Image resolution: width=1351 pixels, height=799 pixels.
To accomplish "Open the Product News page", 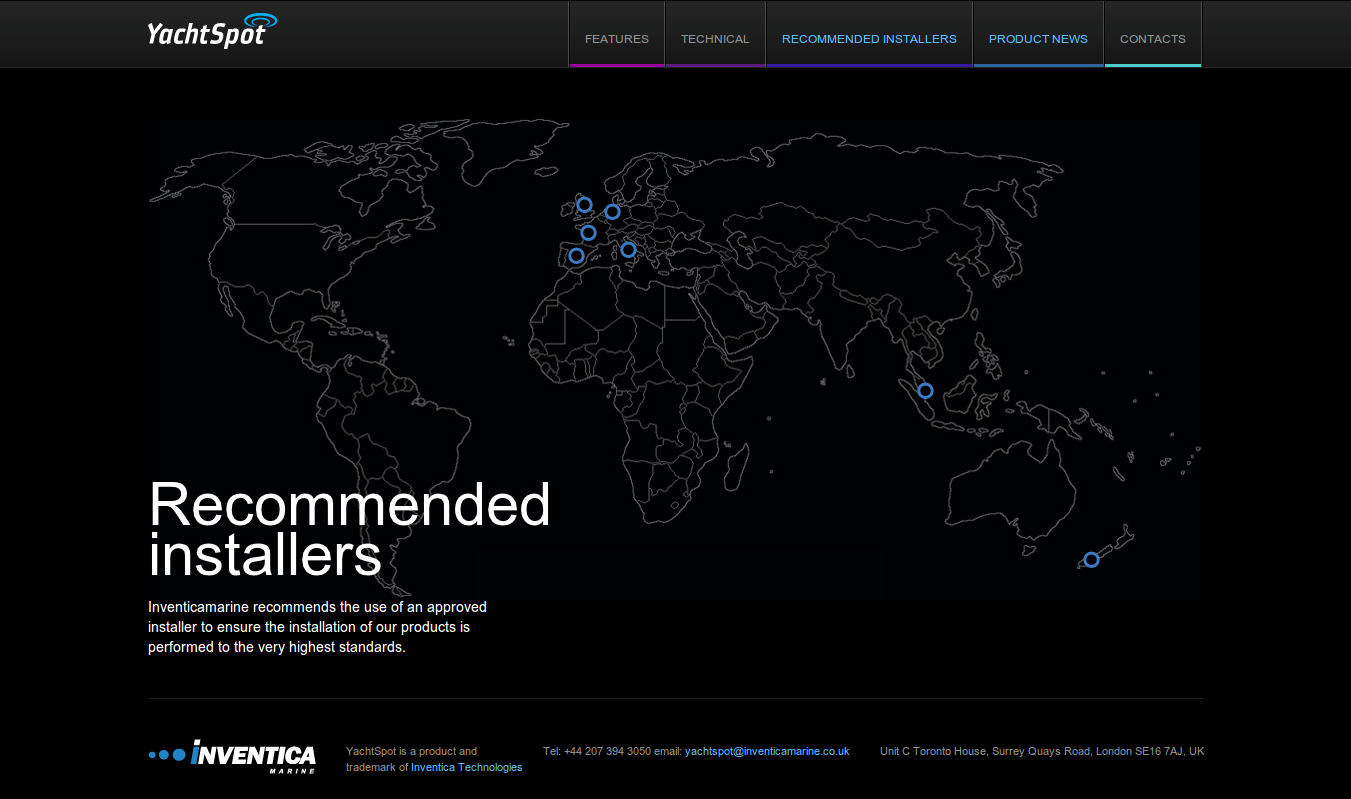I will tap(1038, 39).
